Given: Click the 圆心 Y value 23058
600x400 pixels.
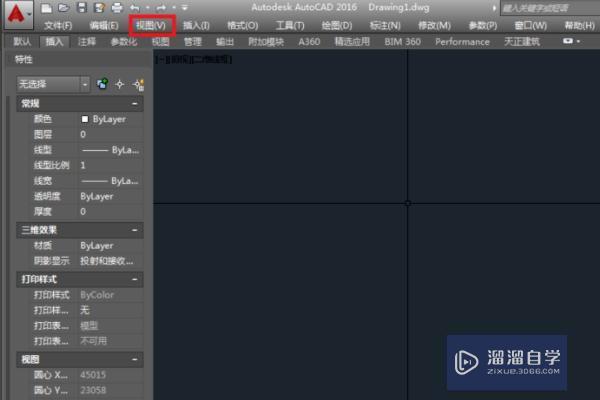Looking at the screenshot, I should (110, 390).
